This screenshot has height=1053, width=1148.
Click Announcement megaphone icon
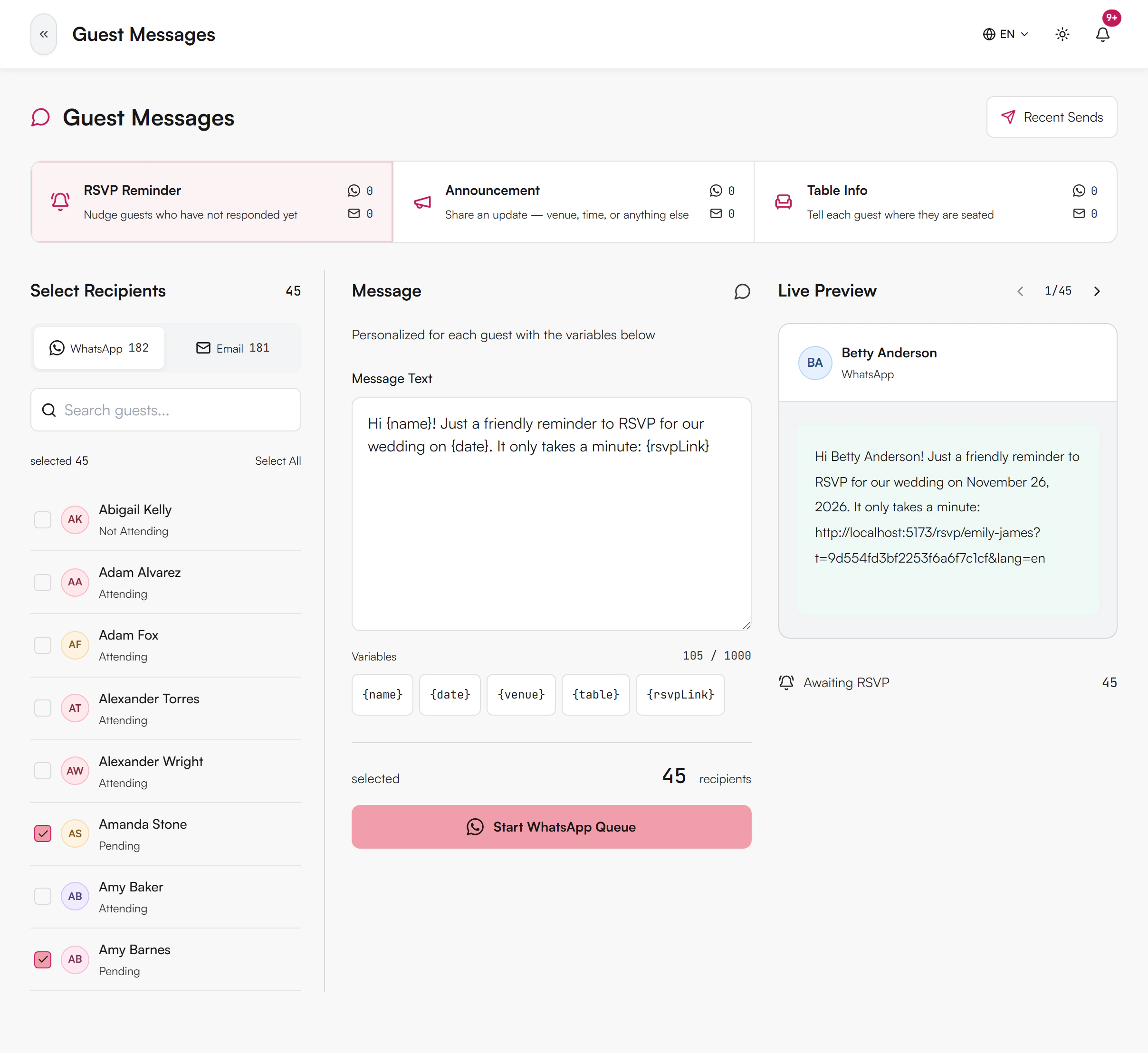tap(422, 201)
